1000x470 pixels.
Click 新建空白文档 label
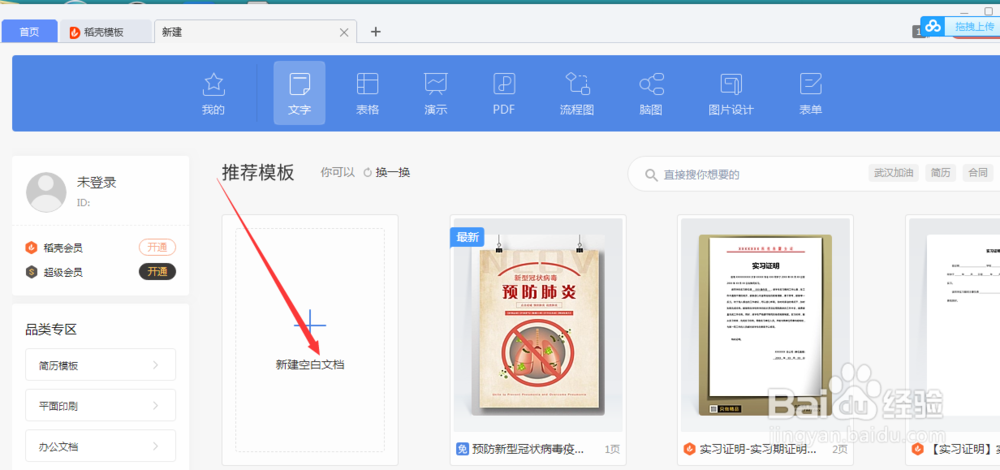pyautogui.click(x=310, y=365)
